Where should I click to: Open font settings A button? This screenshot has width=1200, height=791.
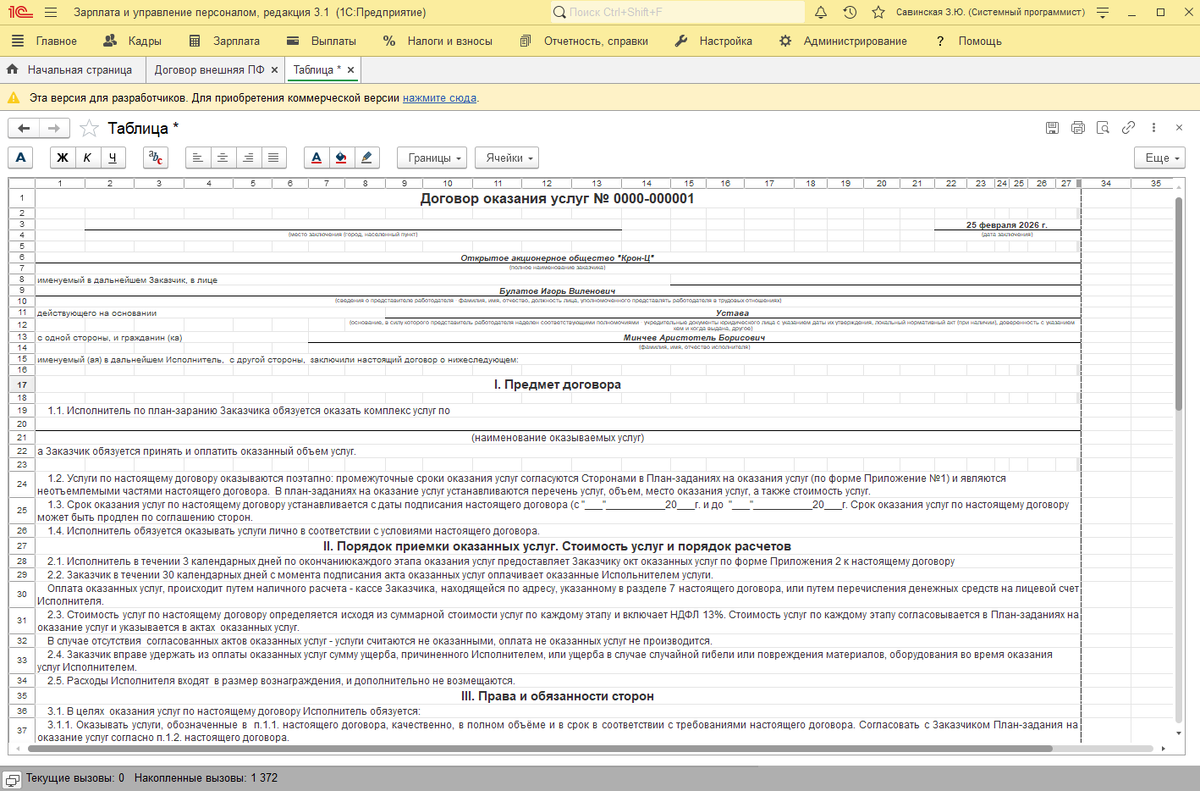(x=21, y=158)
